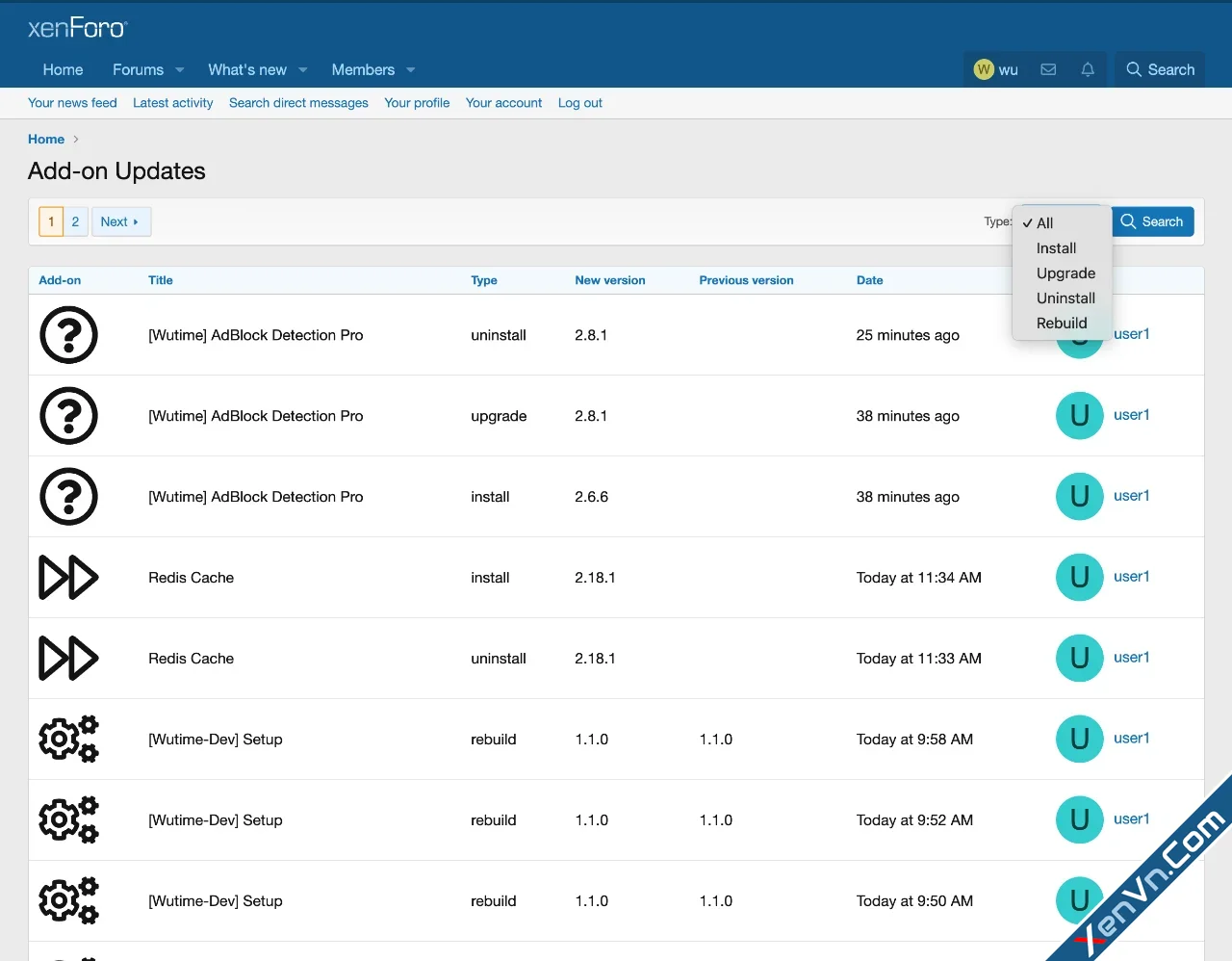This screenshot has height=961, width=1232.
Task: Click the Home breadcrumb link
Action: 46,140
